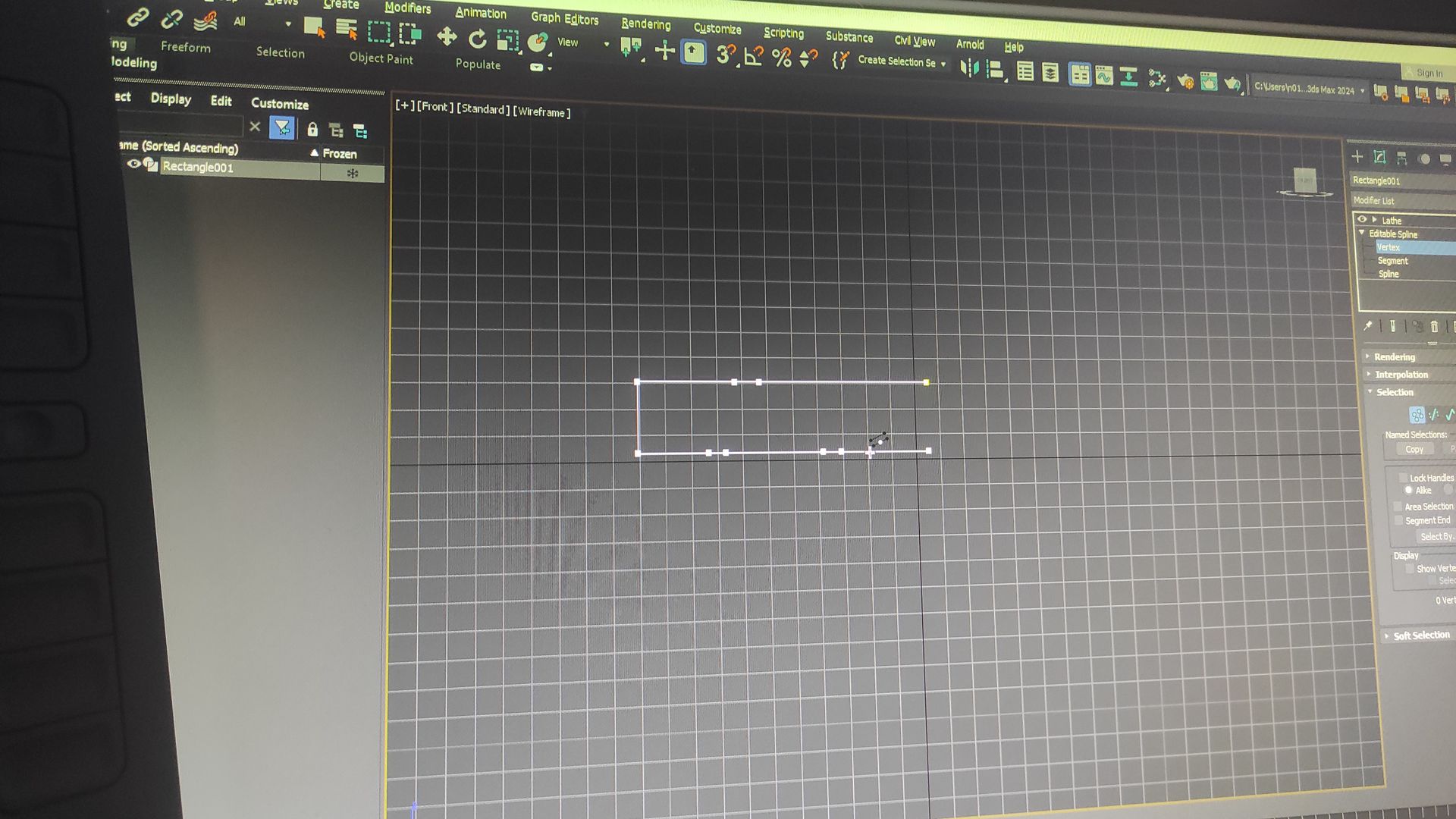Image resolution: width=1456 pixels, height=819 pixels.
Task: Expand the Lathe modifier arrow
Action: [1374, 220]
